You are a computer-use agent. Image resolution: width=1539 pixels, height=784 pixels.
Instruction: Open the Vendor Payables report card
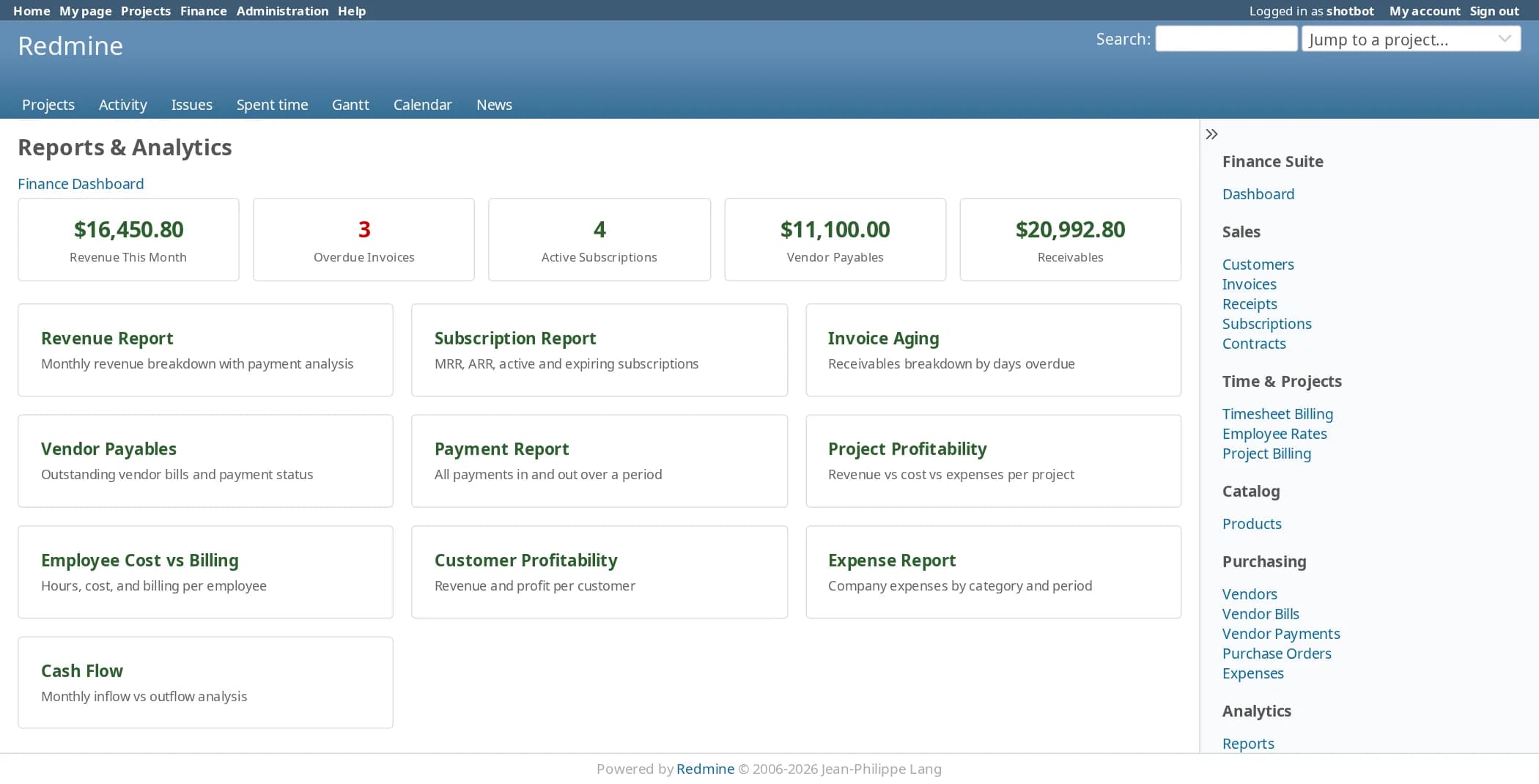205,461
